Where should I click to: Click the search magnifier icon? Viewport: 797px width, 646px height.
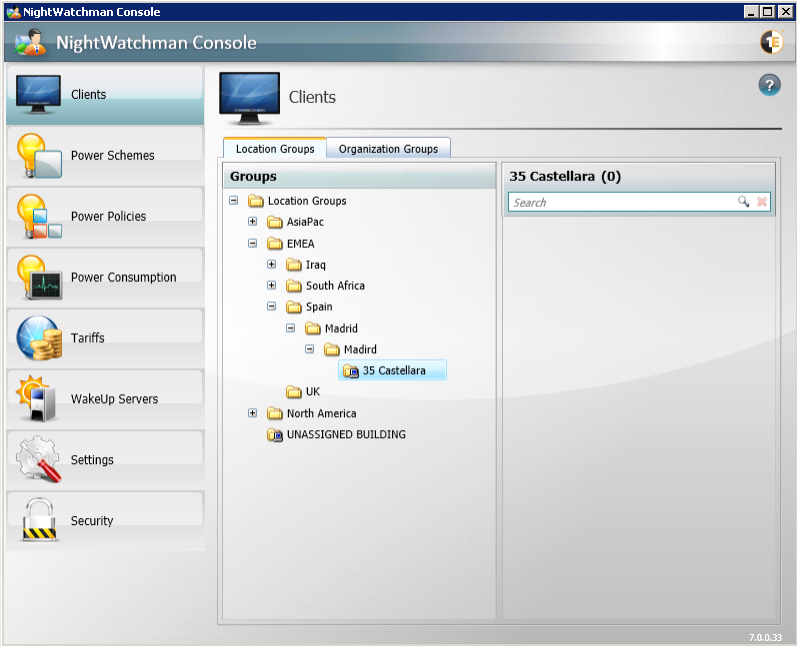[x=743, y=202]
